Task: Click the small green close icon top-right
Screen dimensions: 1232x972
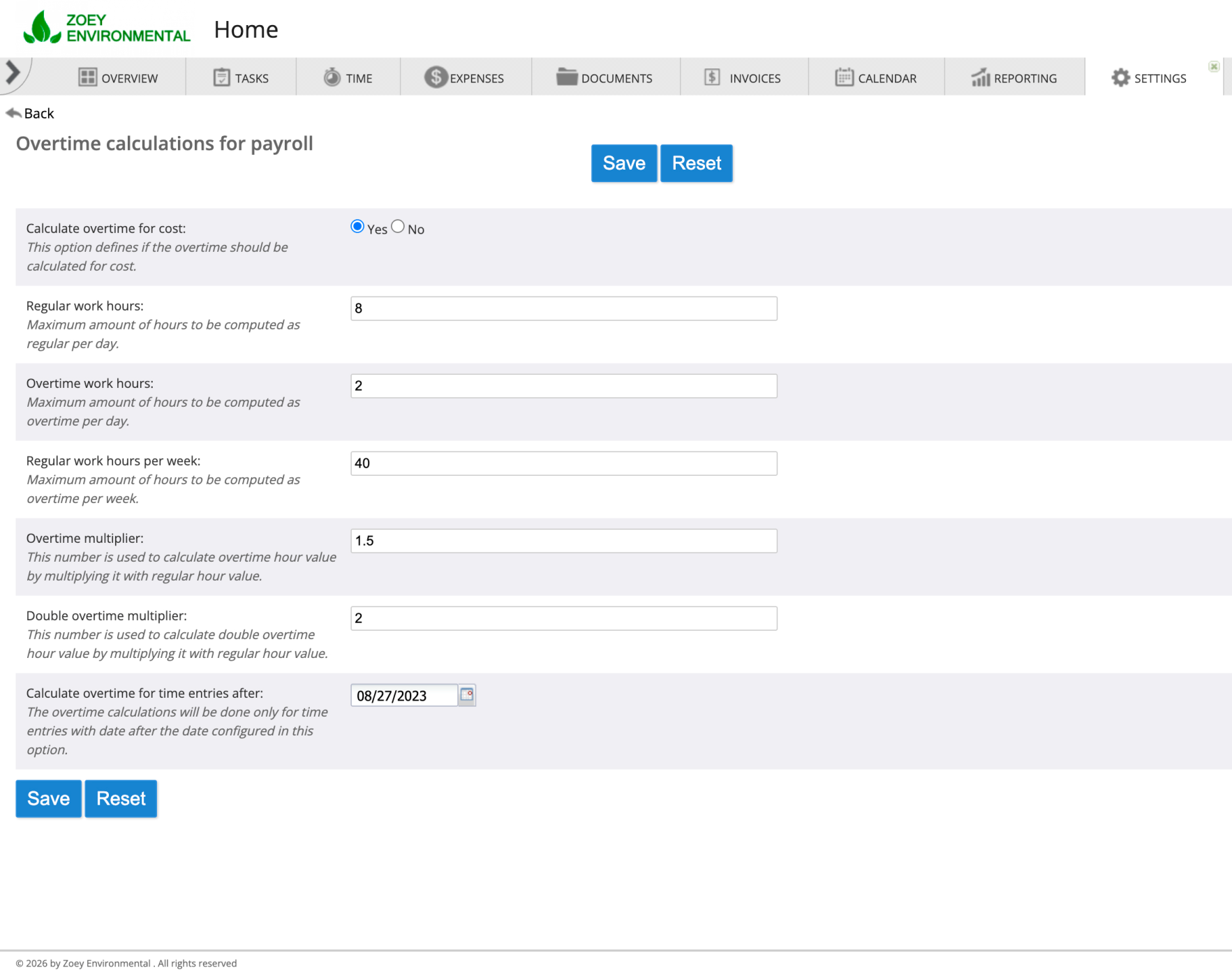Action: point(1214,67)
